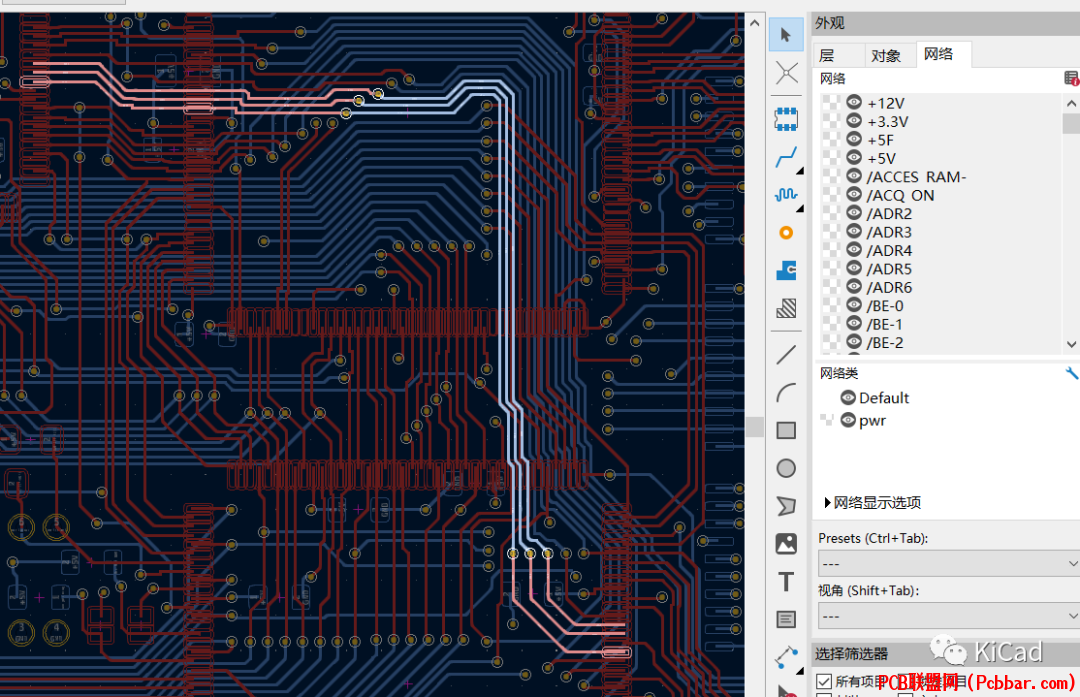
Task: Toggle visibility of +12V net
Action: pyautogui.click(x=854, y=103)
